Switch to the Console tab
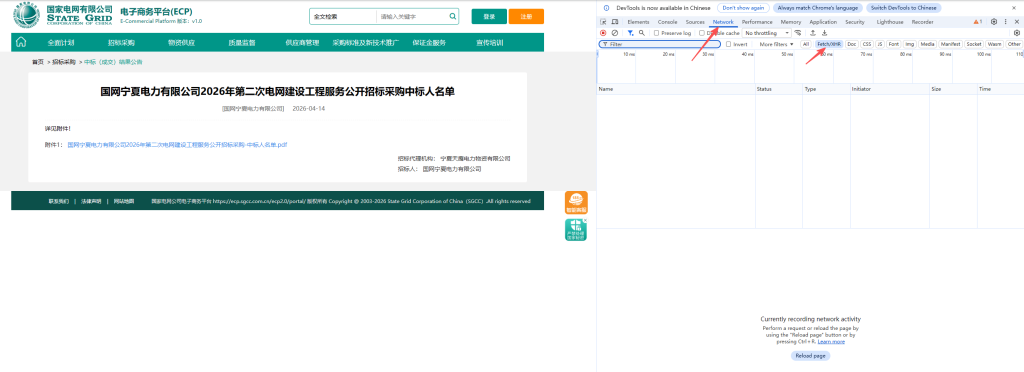The image size is (1024, 372). pos(667,22)
